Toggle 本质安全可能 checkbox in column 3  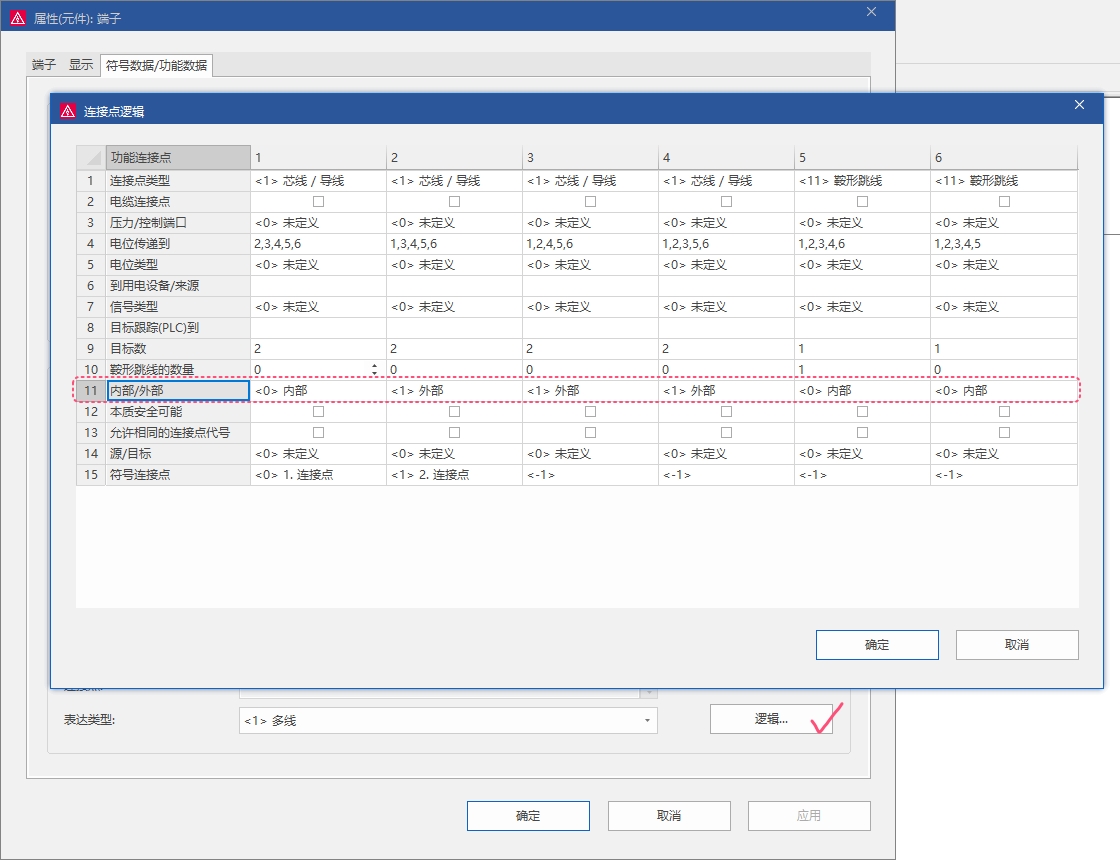590,411
